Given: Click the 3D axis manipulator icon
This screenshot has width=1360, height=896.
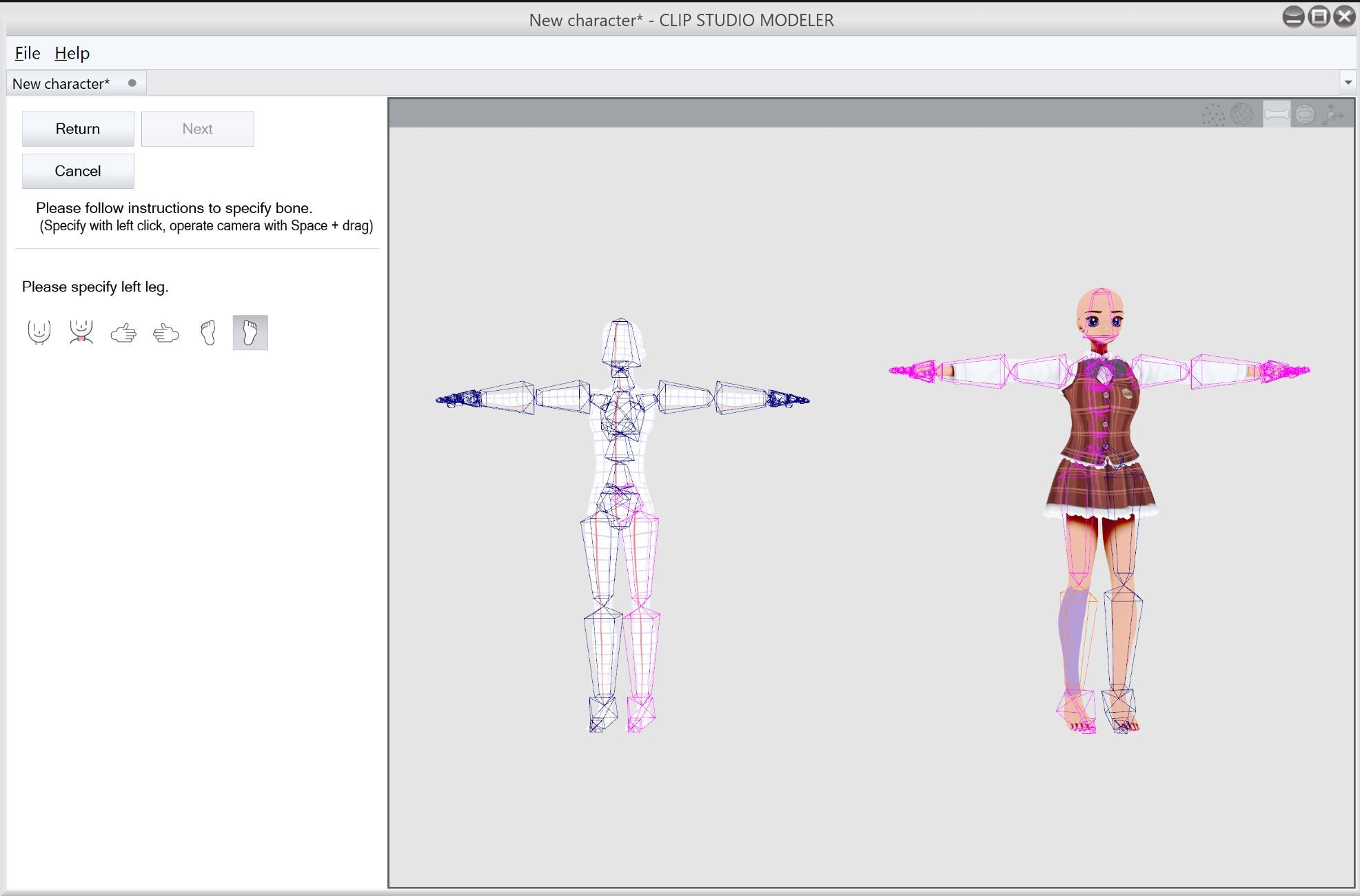Looking at the screenshot, I should (x=1334, y=114).
